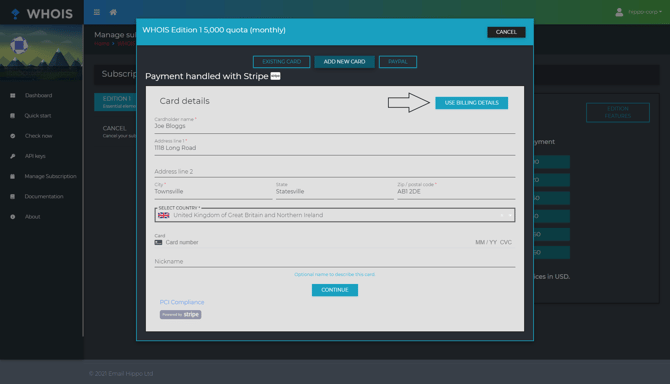Click the dialog title 'WHOIS Edition 1 5,000 quota (monthly)'

tap(214, 30)
